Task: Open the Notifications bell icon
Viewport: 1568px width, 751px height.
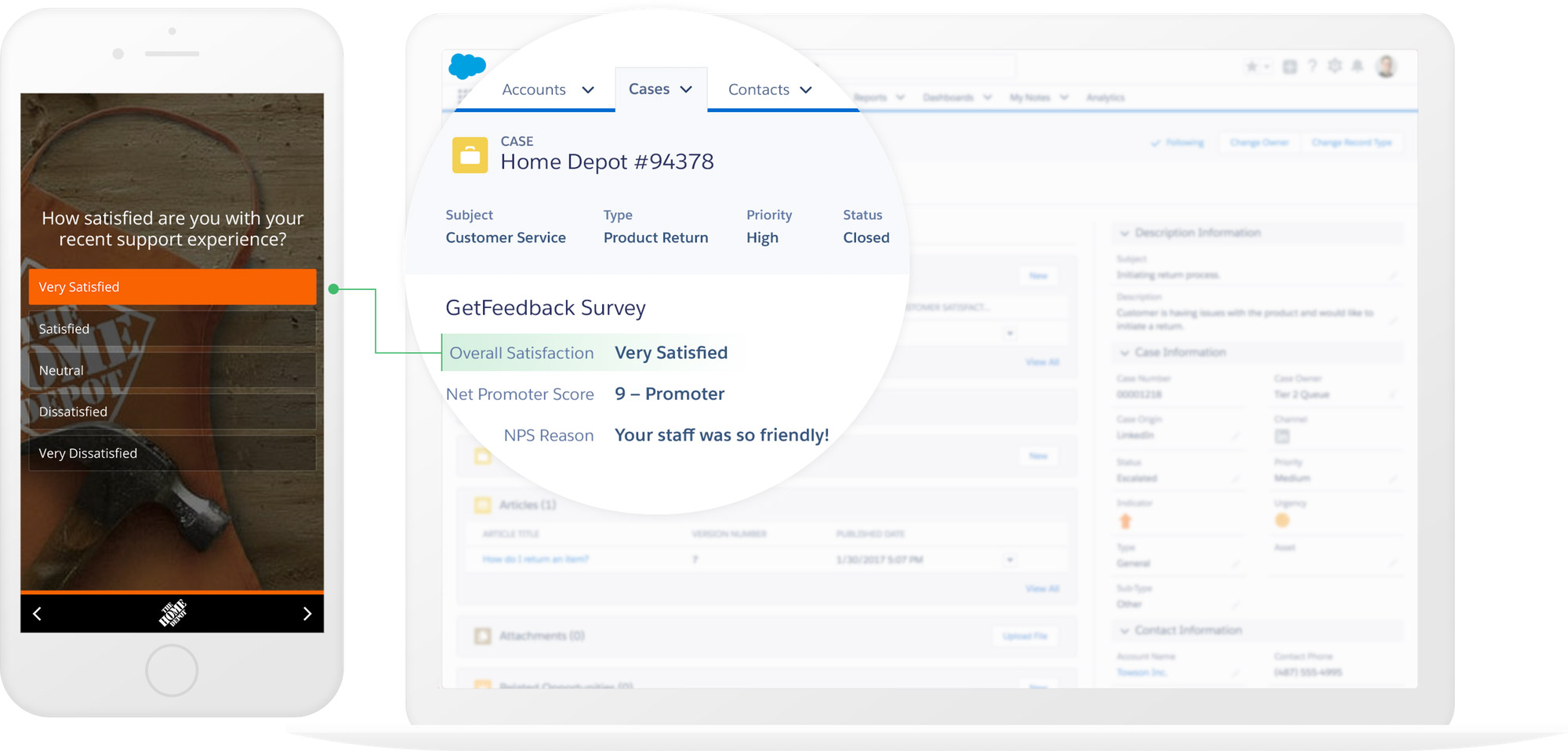Action: pos(1358,66)
